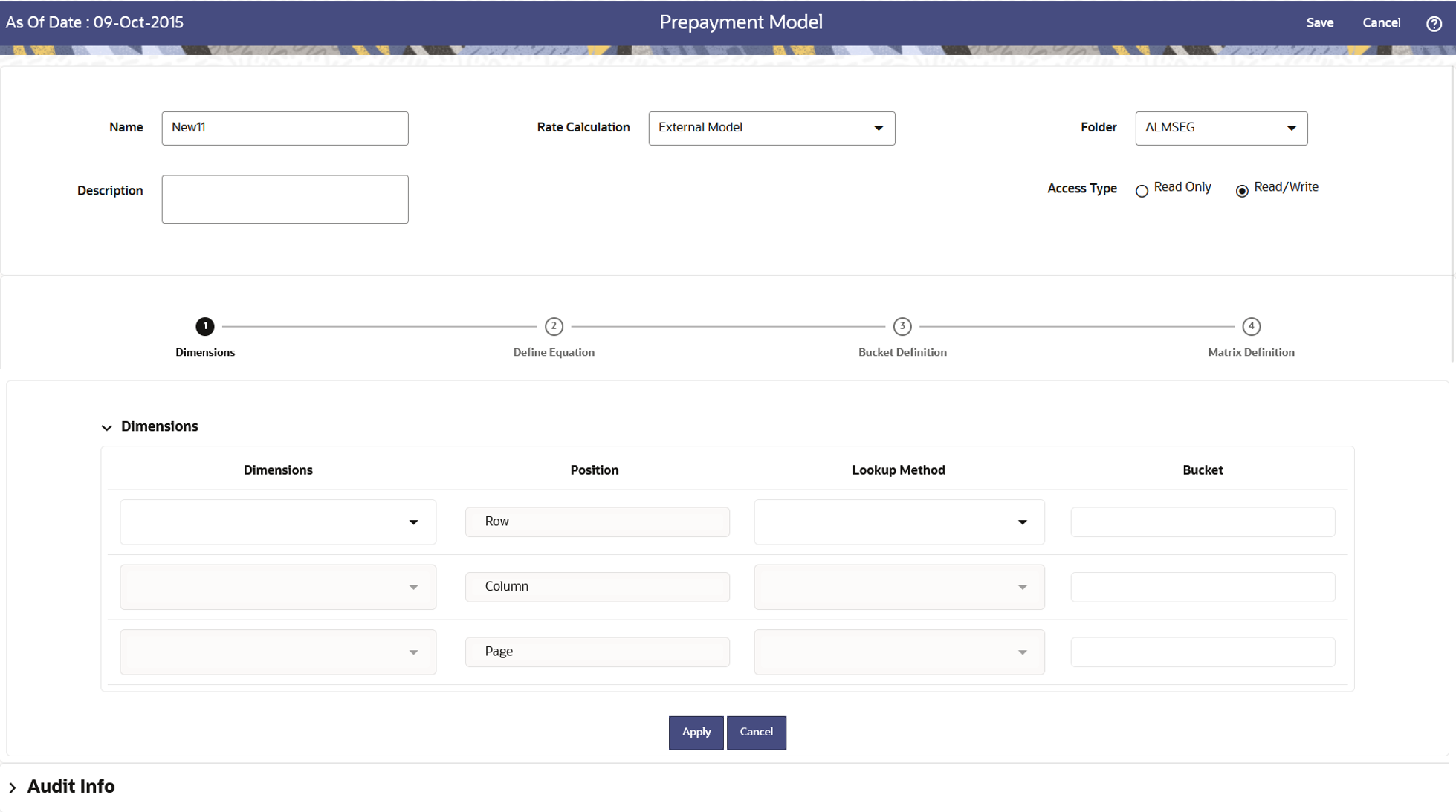Click Save in the header bar

pos(1320,23)
